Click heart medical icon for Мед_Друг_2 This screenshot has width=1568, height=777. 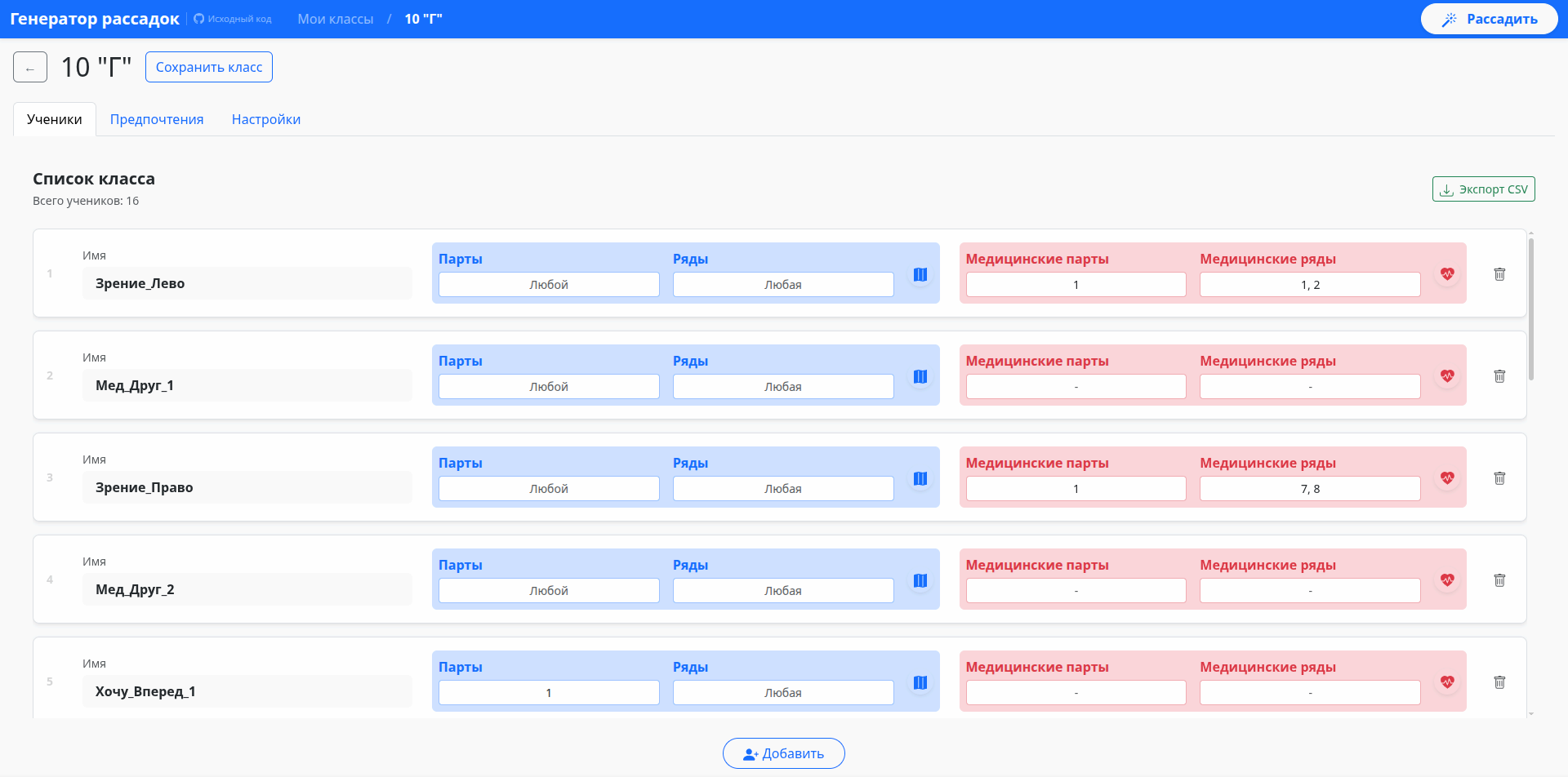1447,580
